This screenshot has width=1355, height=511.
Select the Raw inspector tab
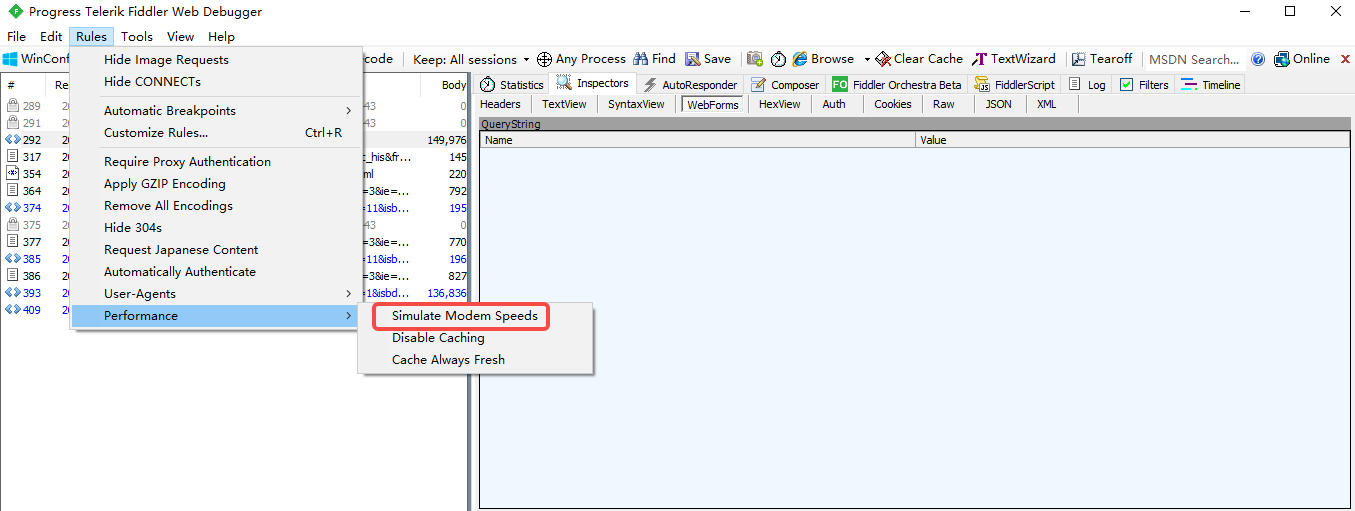pos(943,104)
